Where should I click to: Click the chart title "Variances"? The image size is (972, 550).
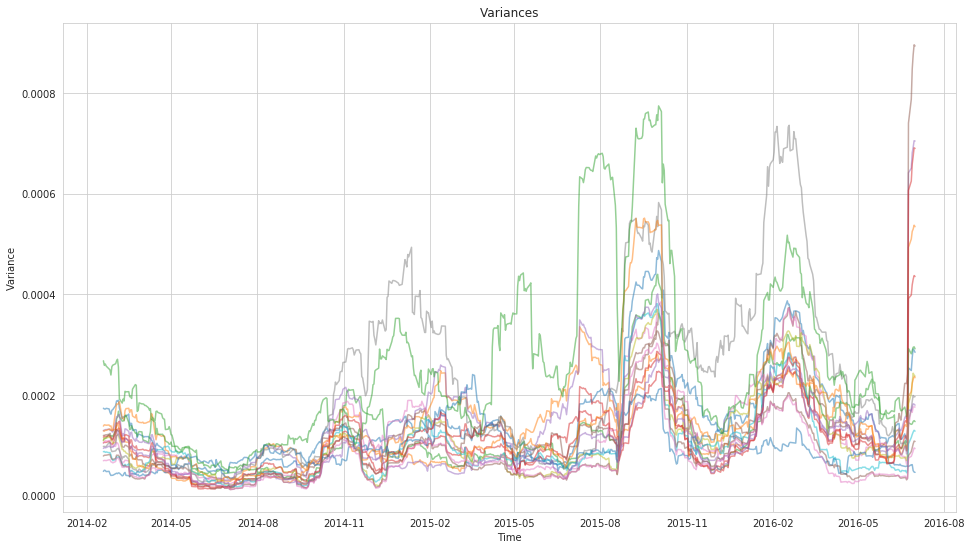(x=509, y=12)
